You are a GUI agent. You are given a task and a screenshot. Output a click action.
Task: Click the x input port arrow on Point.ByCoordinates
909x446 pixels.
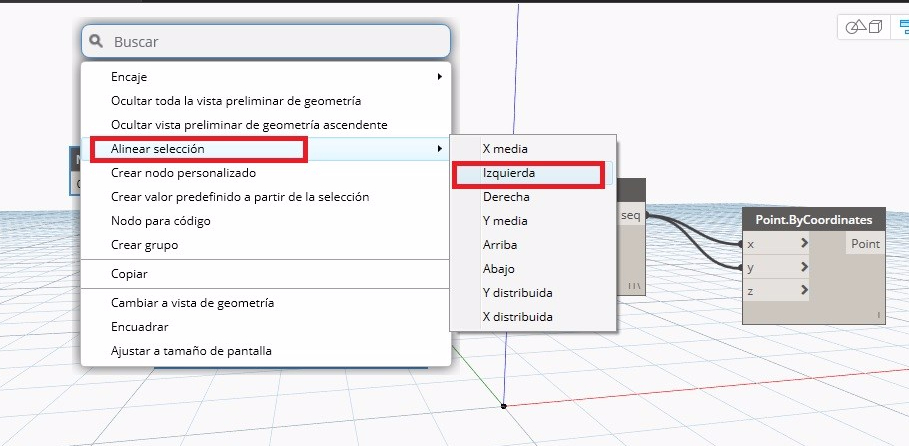[x=804, y=244]
